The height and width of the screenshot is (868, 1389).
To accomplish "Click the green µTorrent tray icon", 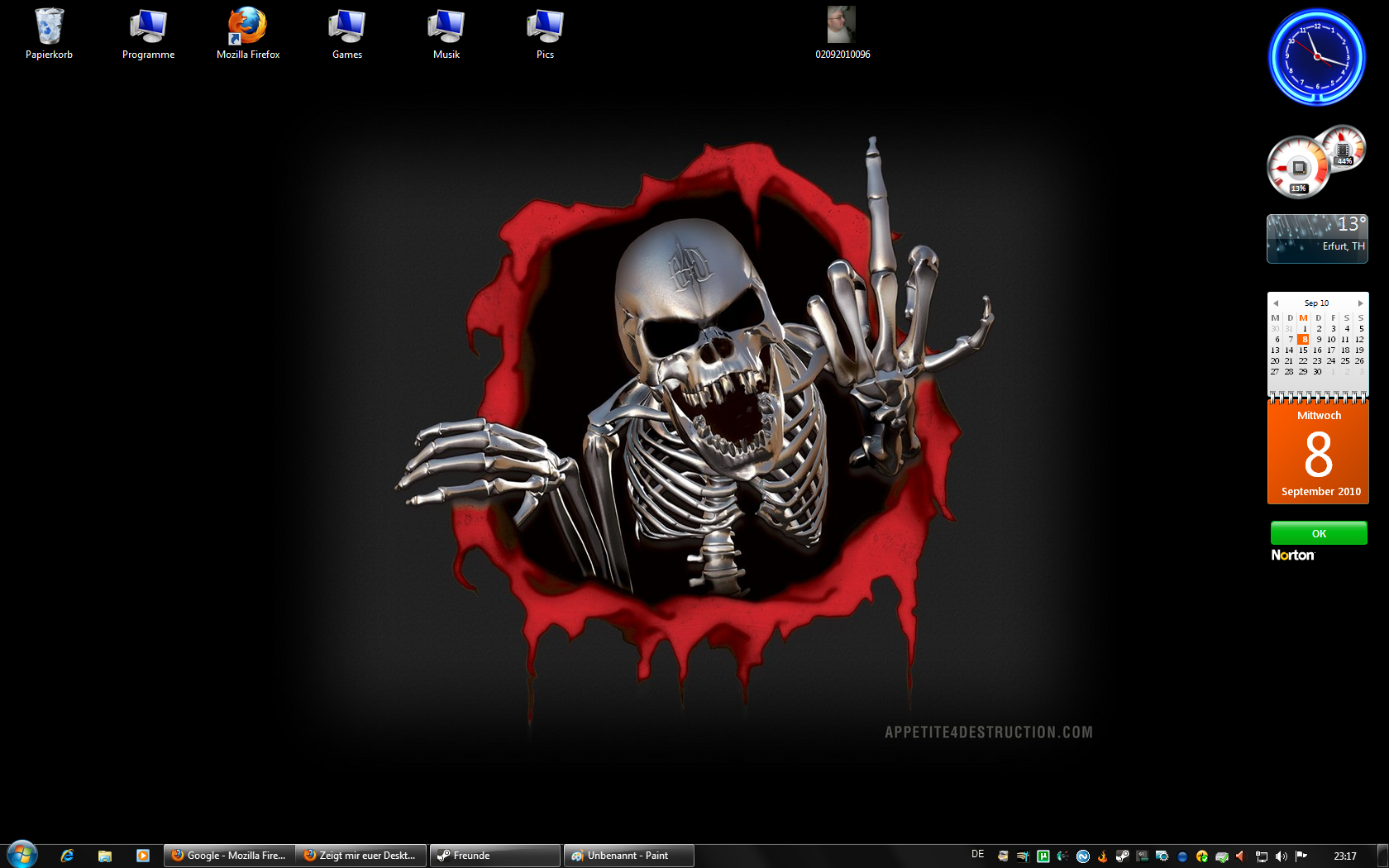I will (x=1043, y=856).
